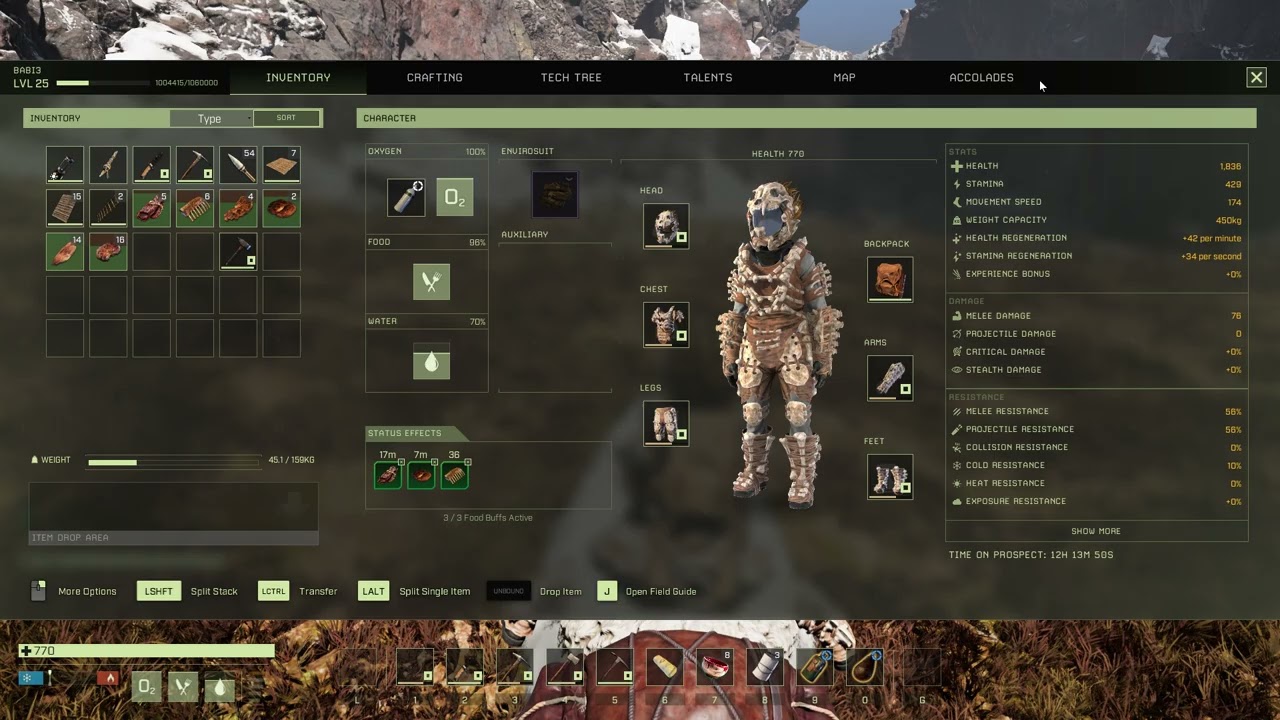Click the O2 indicator on the bottom HUD

click(146, 687)
